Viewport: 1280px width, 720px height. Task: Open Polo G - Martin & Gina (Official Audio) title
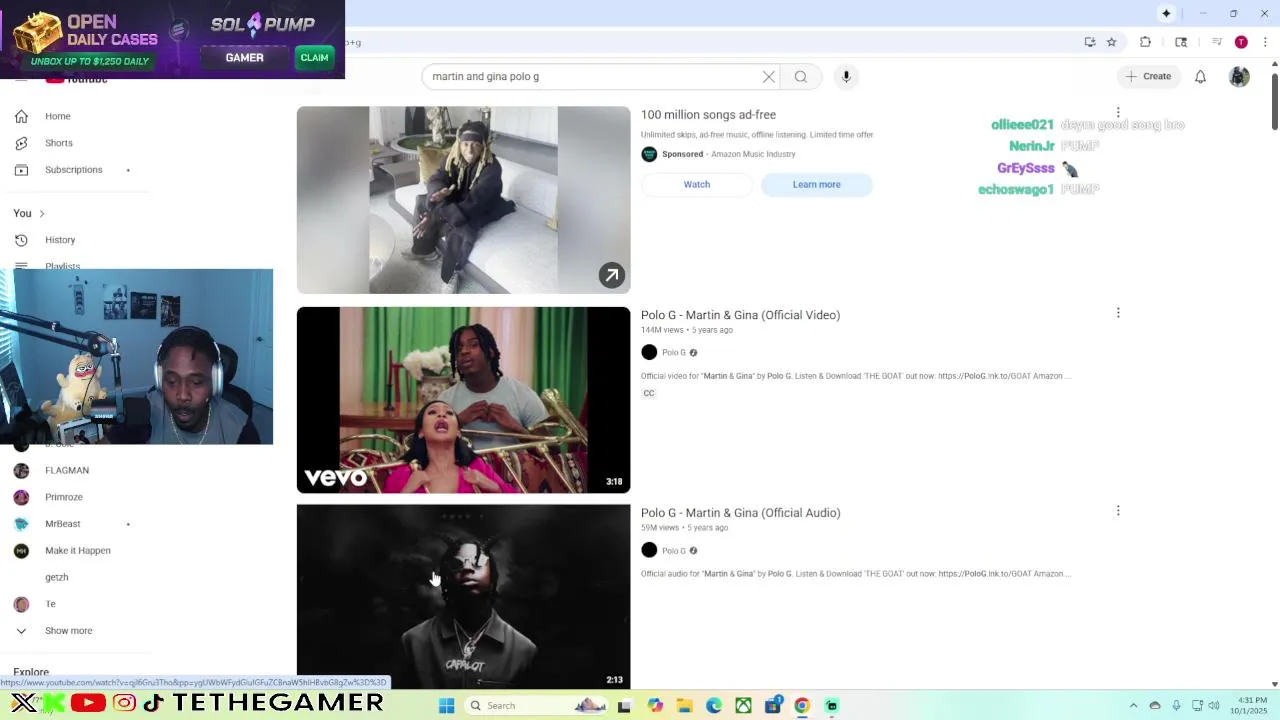click(x=740, y=513)
